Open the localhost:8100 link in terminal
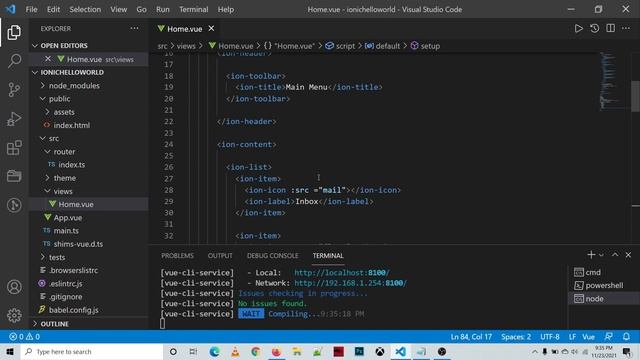 click(x=342, y=273)
